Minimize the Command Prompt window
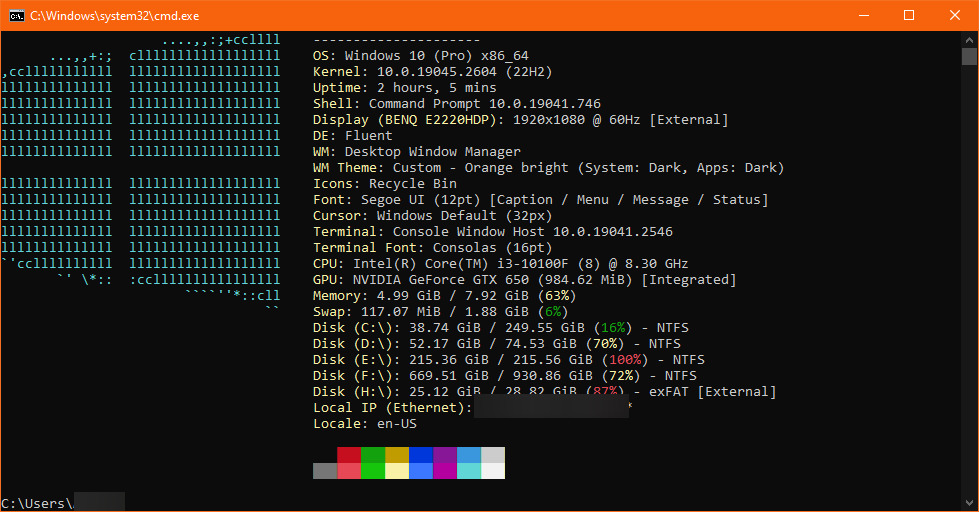The width and height of the screenshot is (979, 512). click(x=863, y=15)
